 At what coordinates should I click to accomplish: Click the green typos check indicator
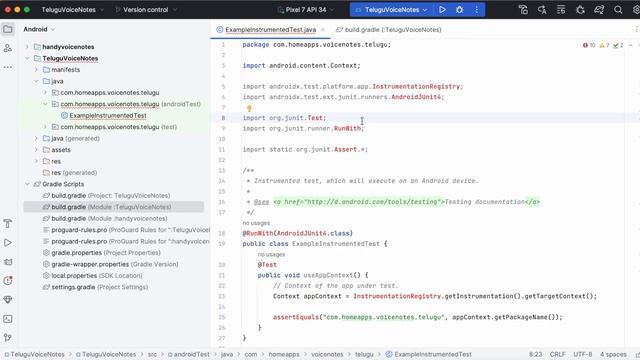618,45
